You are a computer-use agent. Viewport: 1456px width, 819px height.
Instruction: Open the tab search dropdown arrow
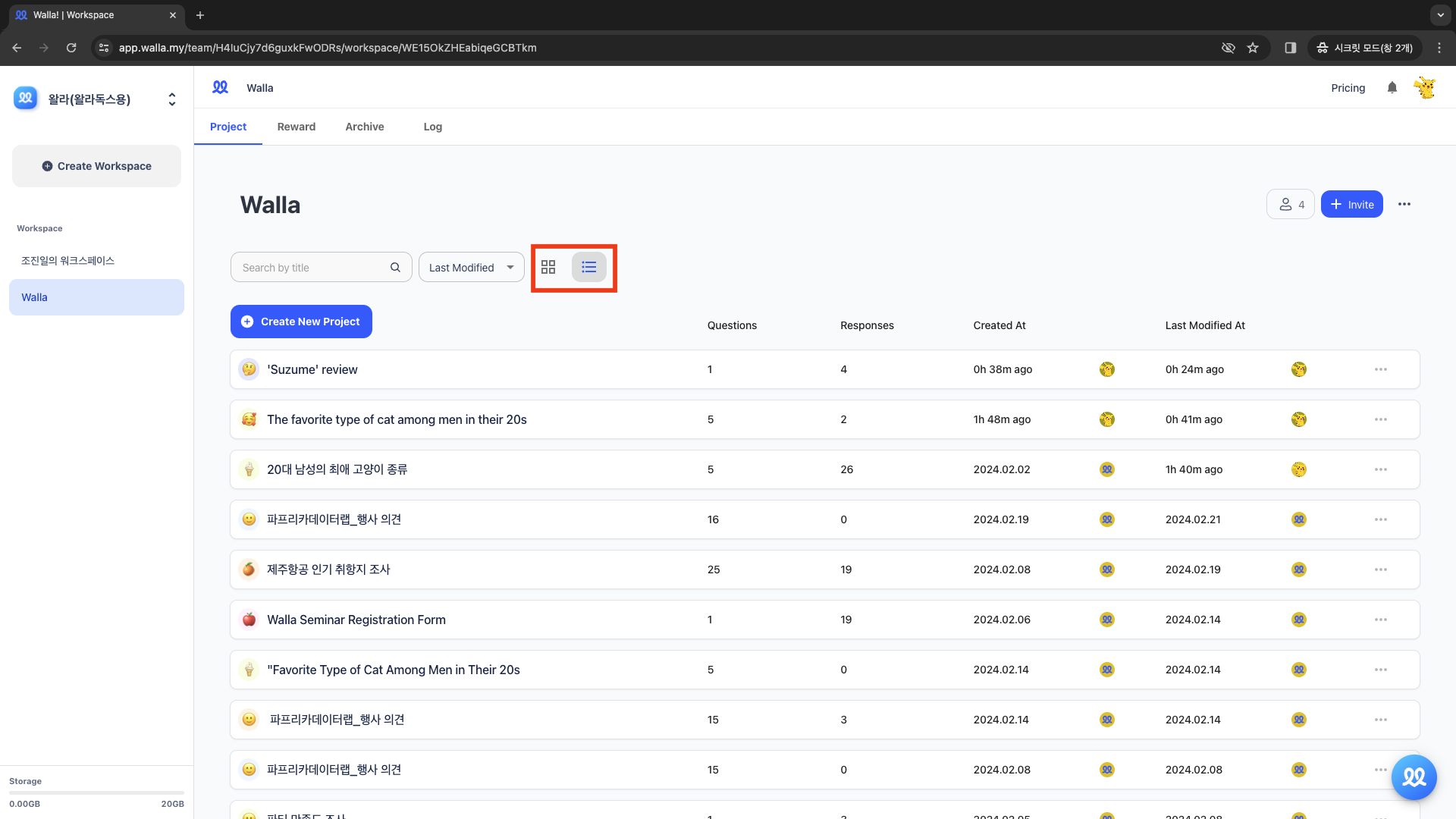[x=1440, y=14]
